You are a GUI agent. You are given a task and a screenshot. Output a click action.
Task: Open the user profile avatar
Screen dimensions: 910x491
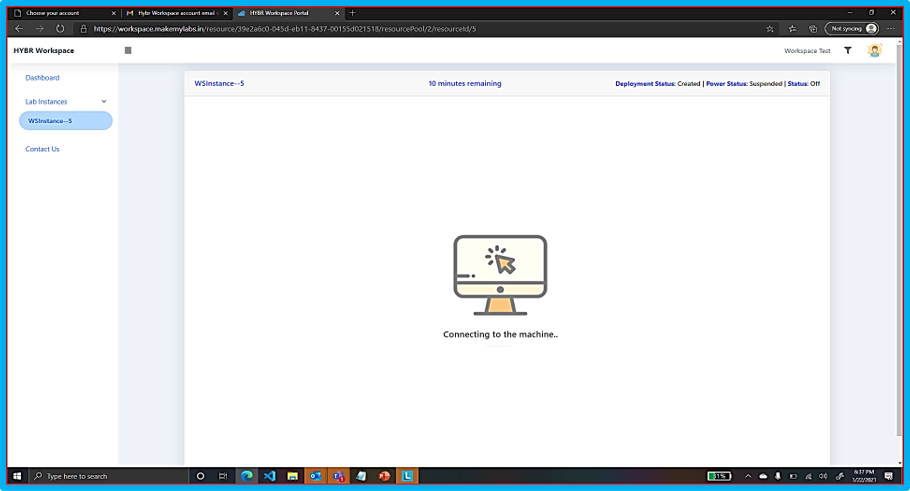[874, 50]
